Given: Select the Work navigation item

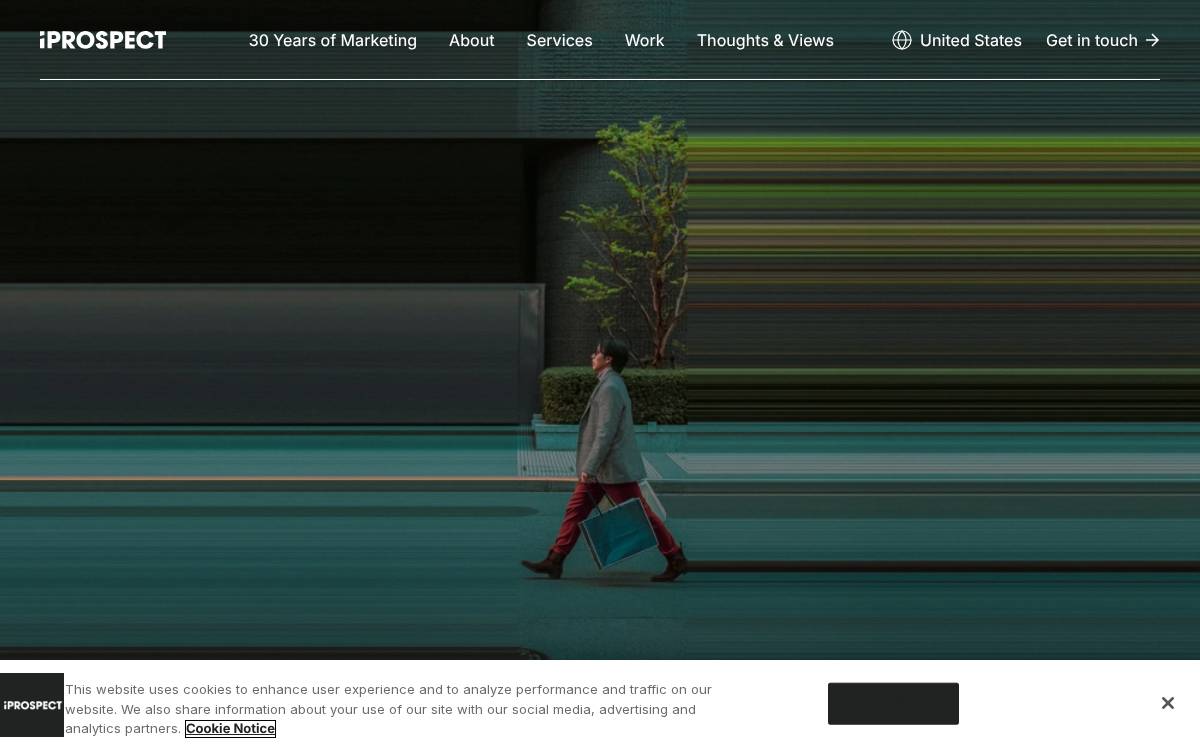Looking at the screenshot, I should pyautogui.click(x=645, y=40).
